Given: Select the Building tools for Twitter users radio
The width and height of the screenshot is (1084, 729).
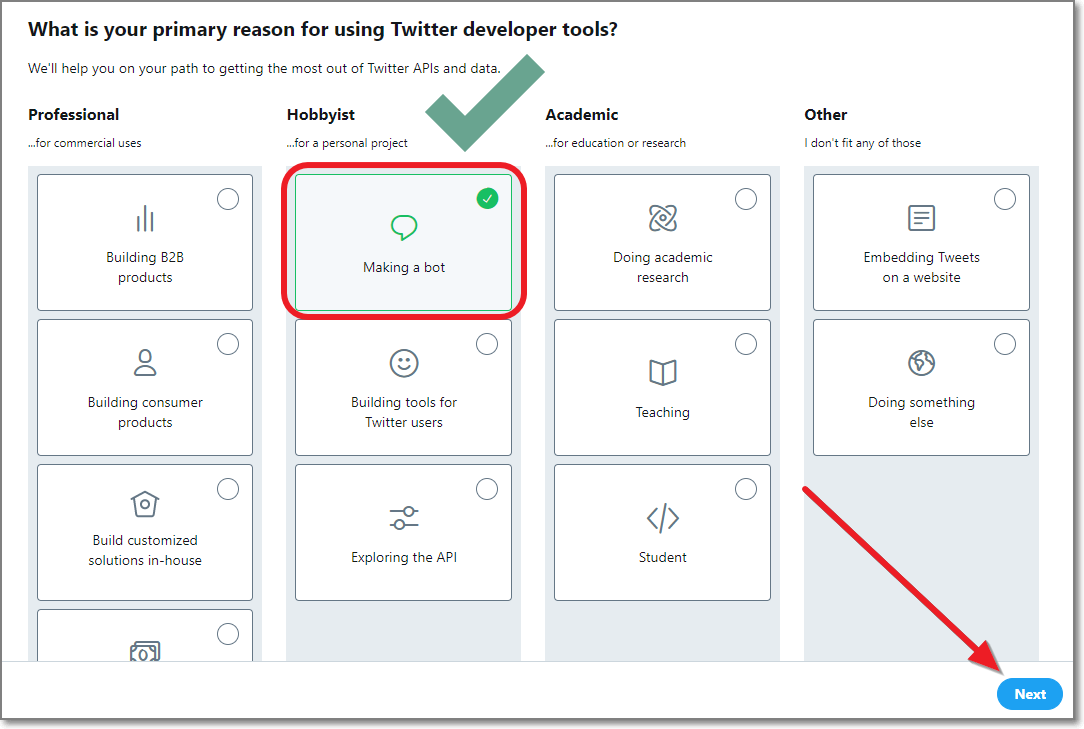Looking at the screenshot, I should tap(487, 344).
